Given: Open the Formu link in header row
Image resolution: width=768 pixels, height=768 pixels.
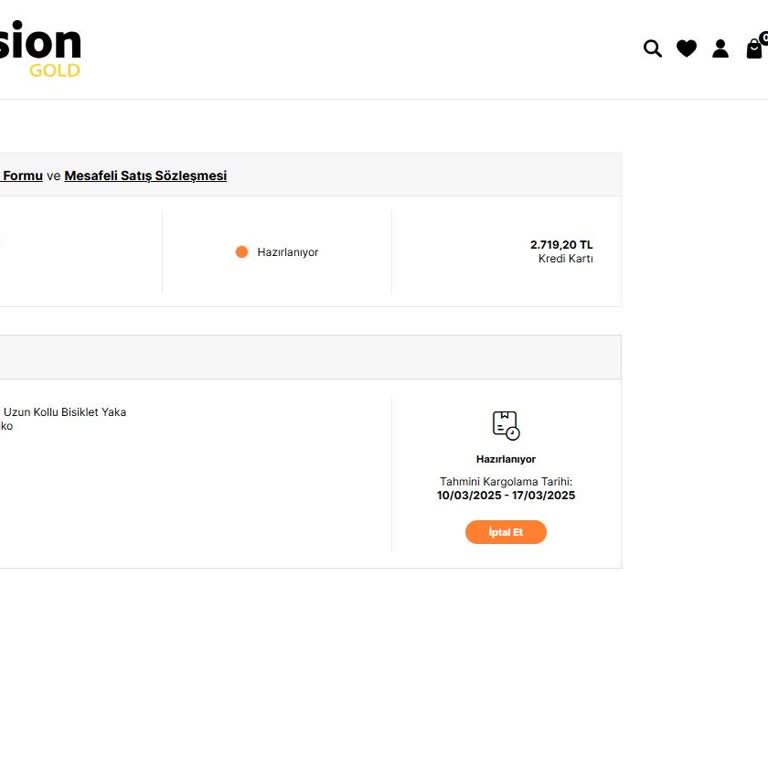Looking at the screenshot, I should point(22,175).
